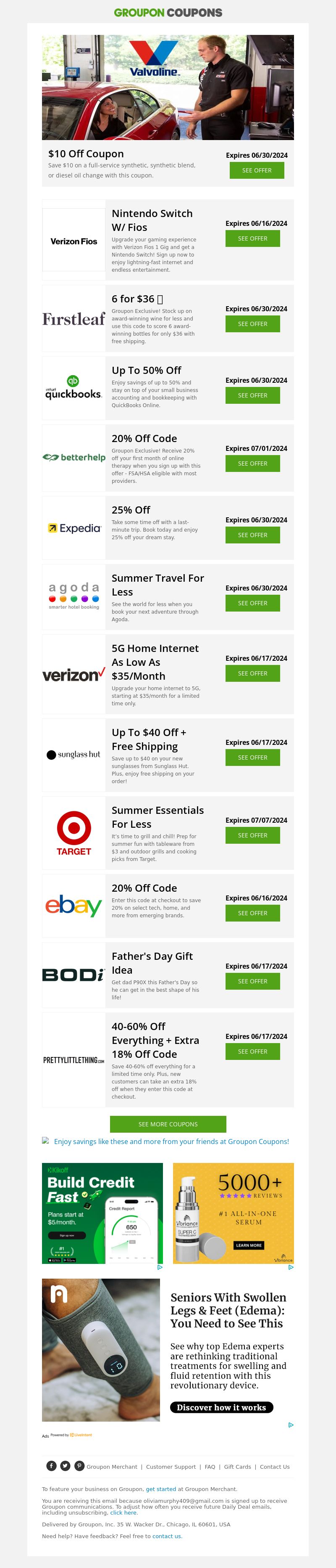Click the AdChoices icon under Kikoff ad
Image resolution: width=336 pixels, height=1568 pixels.
click(x=160, y=1267)
